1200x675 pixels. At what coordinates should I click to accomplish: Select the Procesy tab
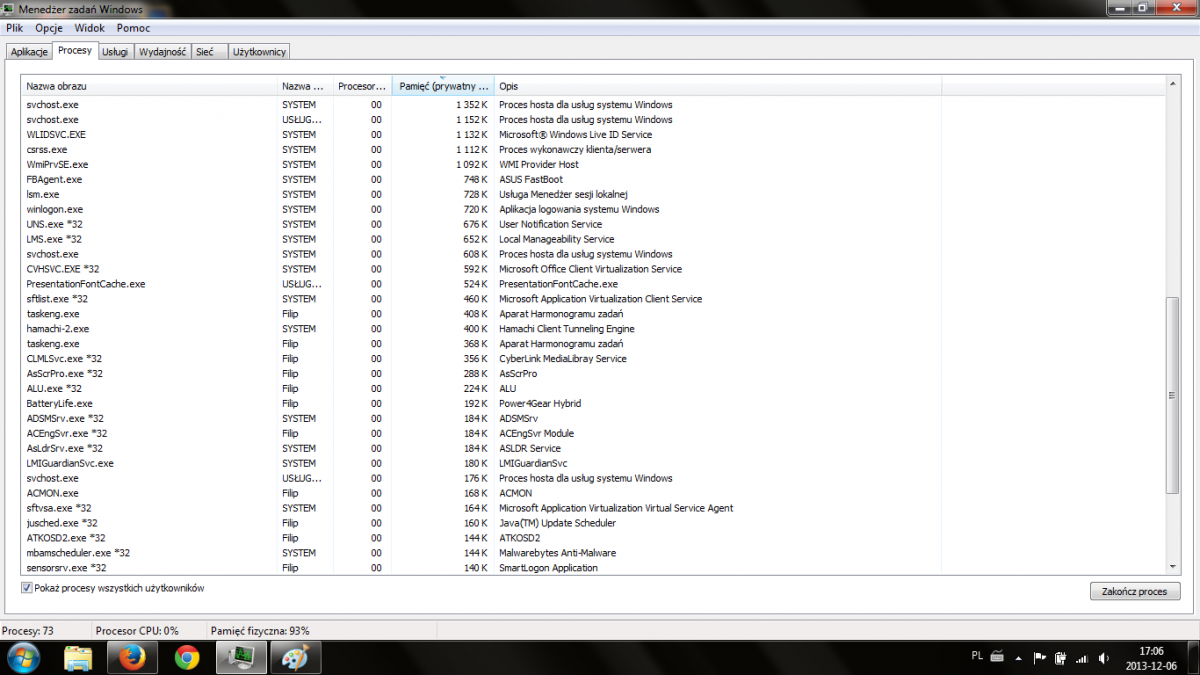click(75, 50)
